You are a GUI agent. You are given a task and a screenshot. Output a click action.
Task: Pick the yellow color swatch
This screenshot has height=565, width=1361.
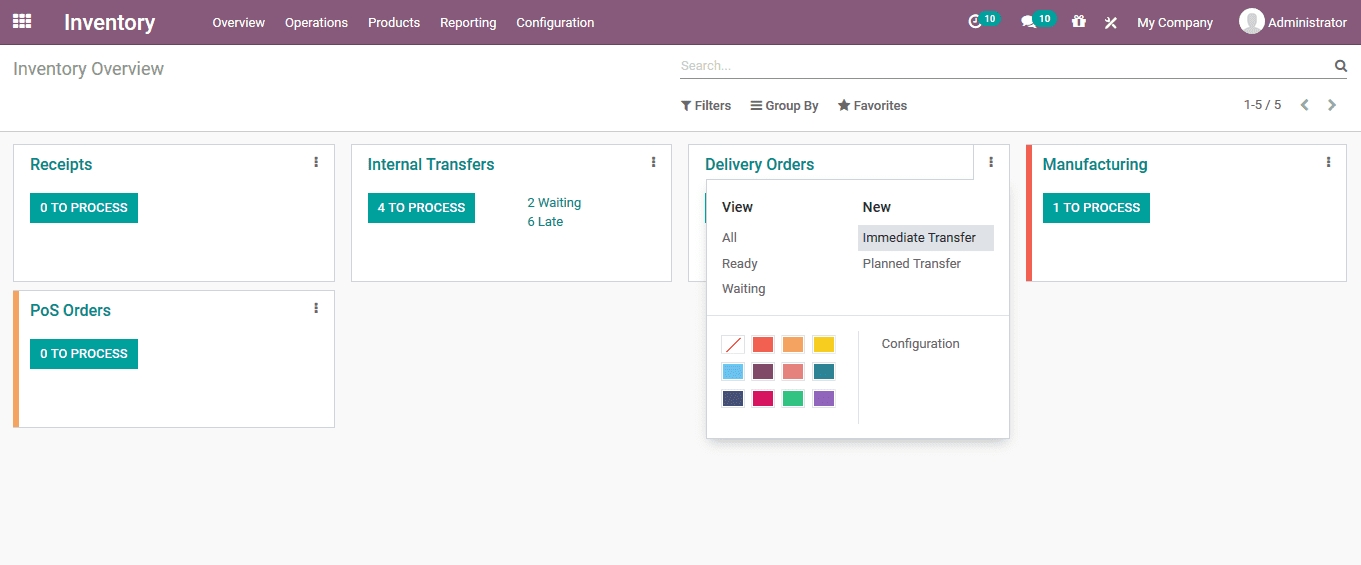point(823,345)
